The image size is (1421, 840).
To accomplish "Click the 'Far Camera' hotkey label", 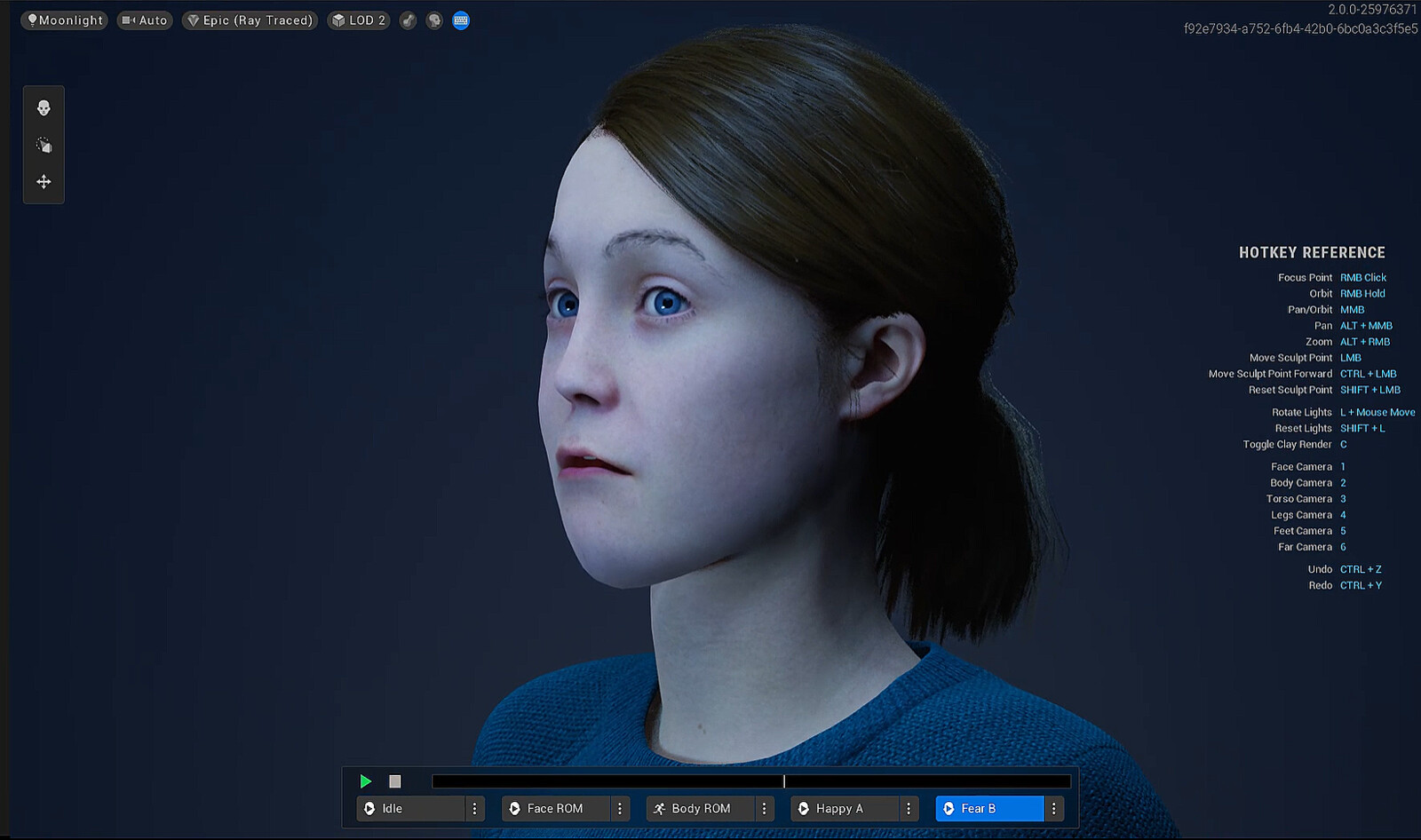I will 1306,547.
